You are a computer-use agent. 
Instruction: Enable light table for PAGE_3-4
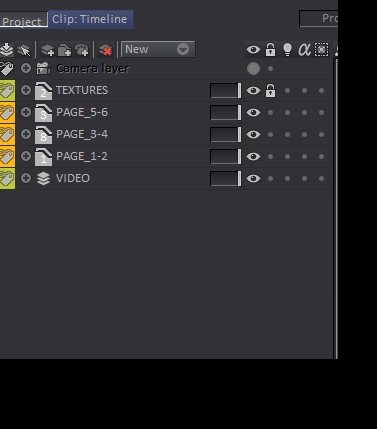click(x=287, y=135)
